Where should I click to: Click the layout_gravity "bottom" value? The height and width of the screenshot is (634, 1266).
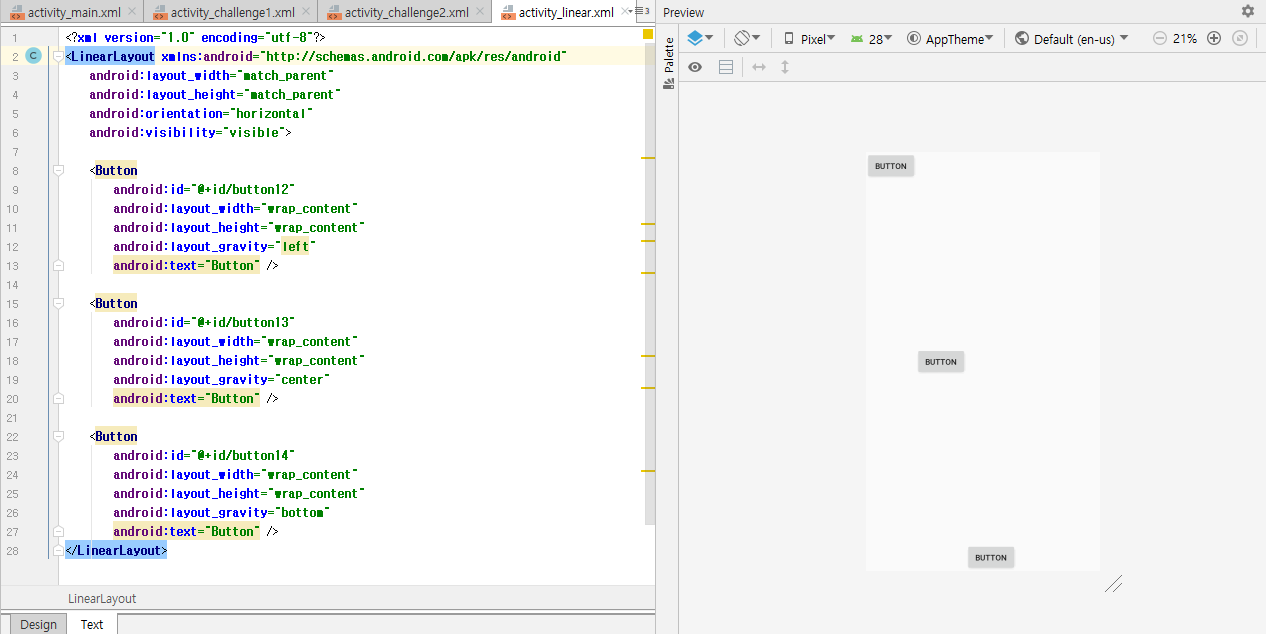pos(303,513)
